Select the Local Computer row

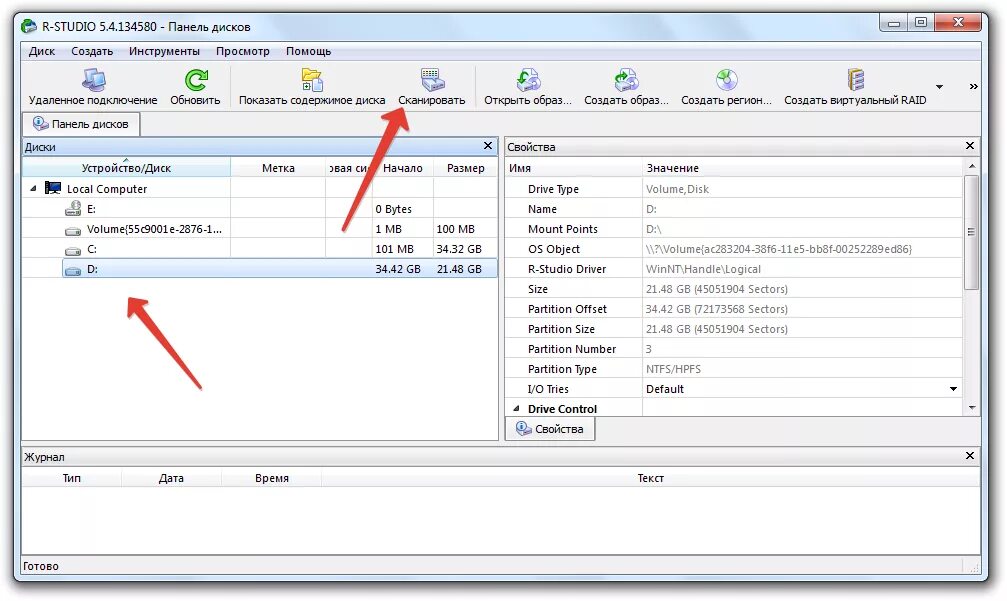pos(259,189)
